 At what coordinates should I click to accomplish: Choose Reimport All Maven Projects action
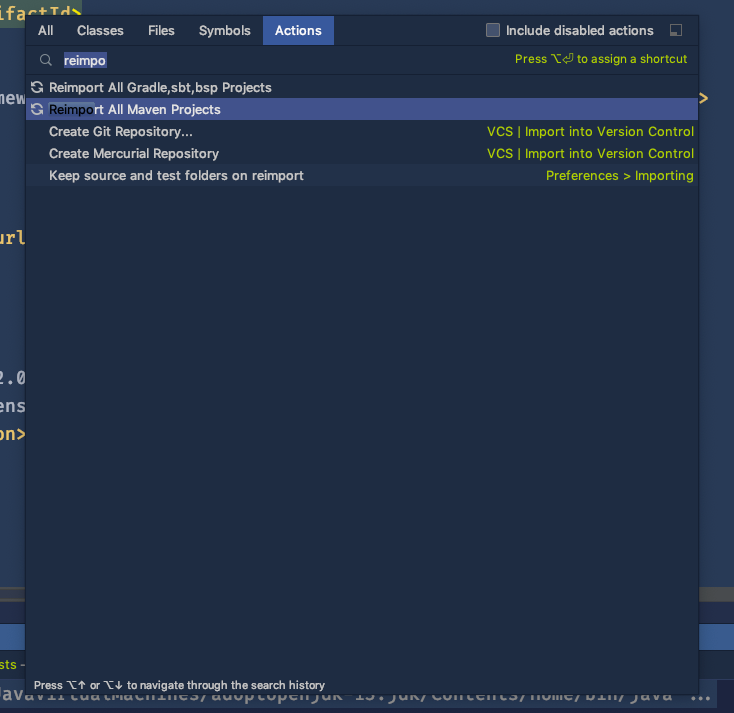(362, 109)
